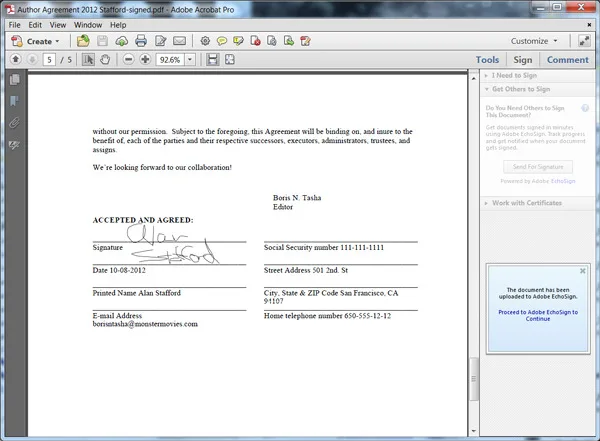Toggle fit one full page view

coord(230,59)
